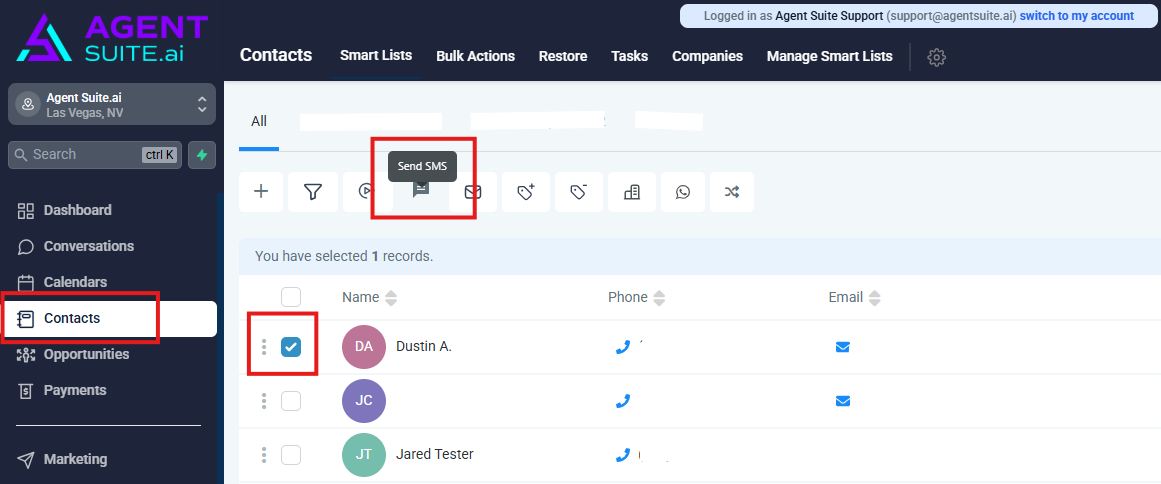Switch to Tasks tab
Screen dimensions: 1161x484
coord(629,56)
